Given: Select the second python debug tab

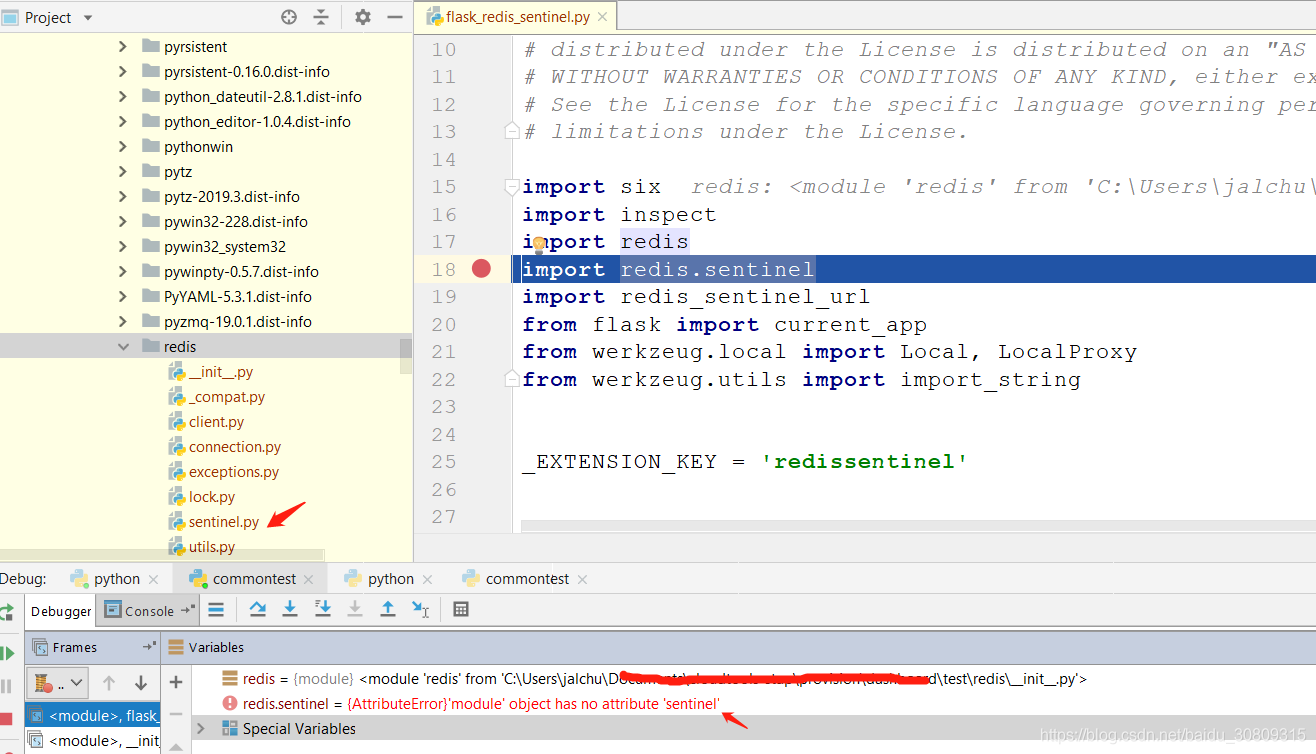Looking at the screenshot, I should 390,579.
